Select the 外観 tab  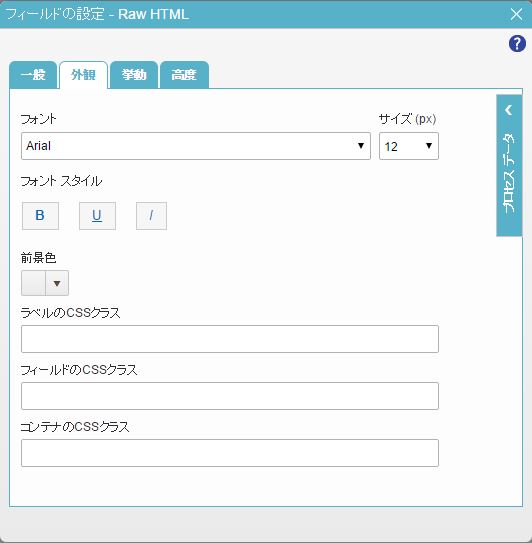pyautogui.click(x=83, y=75)
